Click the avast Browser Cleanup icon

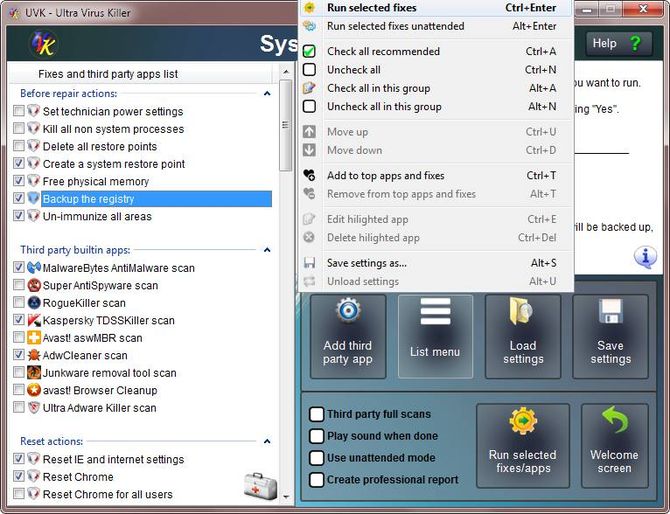[x=34, y=390]
